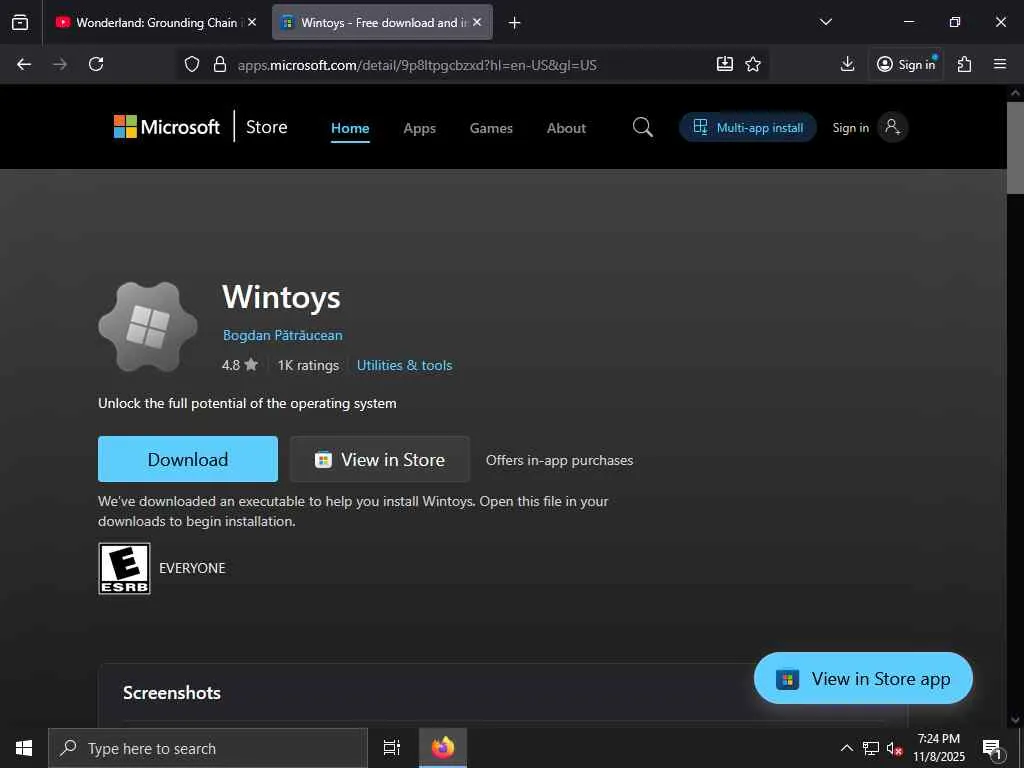The height and width of the screenshot is (768, 1024).
Task: Click scrollbar down arrow
Action: (x=1015, y=719)
